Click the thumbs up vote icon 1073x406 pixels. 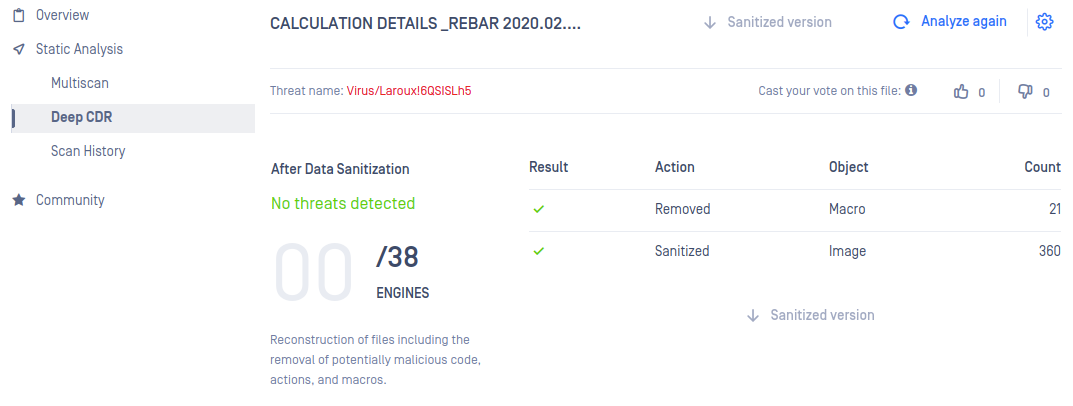tap(961, 92)
